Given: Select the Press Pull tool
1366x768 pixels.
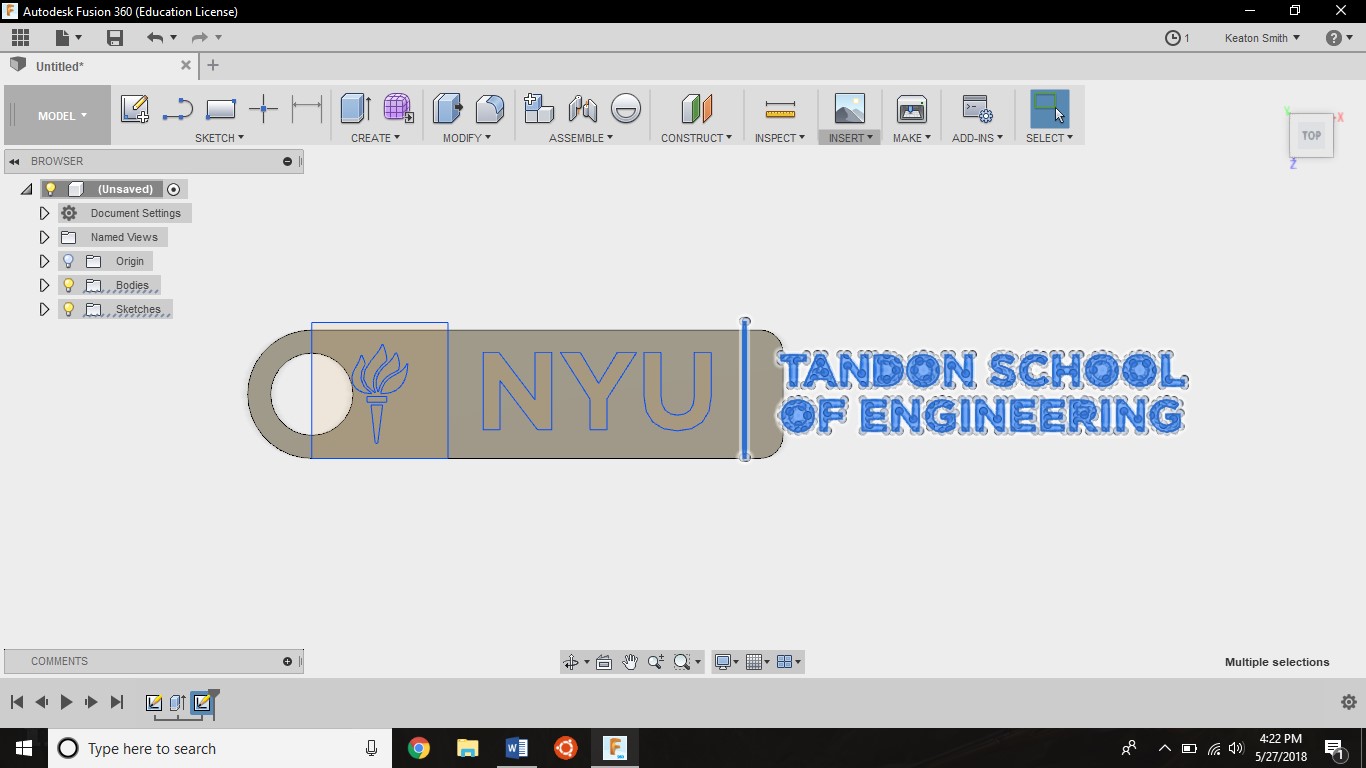Looking at the screenshot, I should [447, 109].
